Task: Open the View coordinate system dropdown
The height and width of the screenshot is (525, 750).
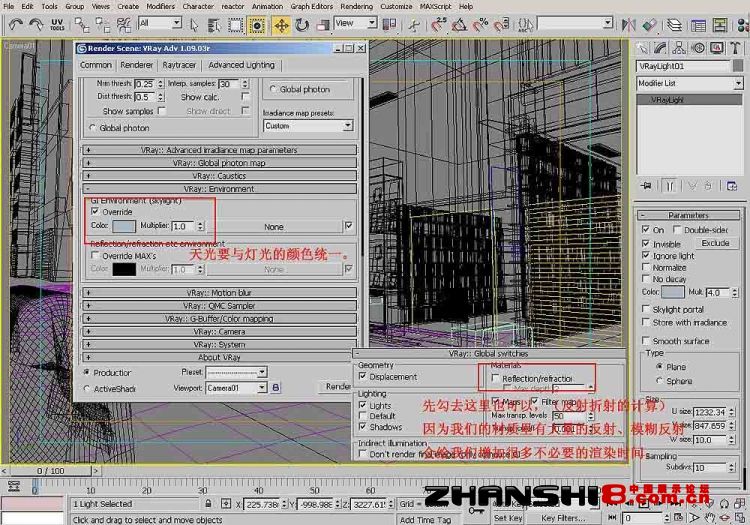Action: click(x=355, y=23)
